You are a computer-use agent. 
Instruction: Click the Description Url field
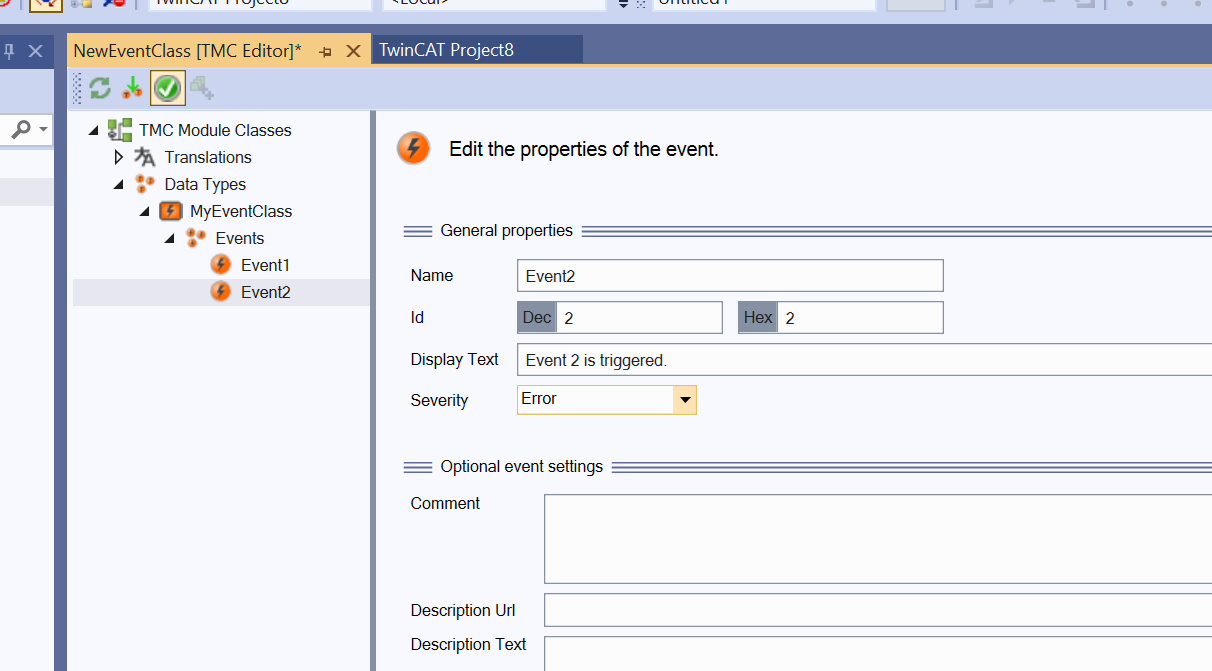click(878, 610)
